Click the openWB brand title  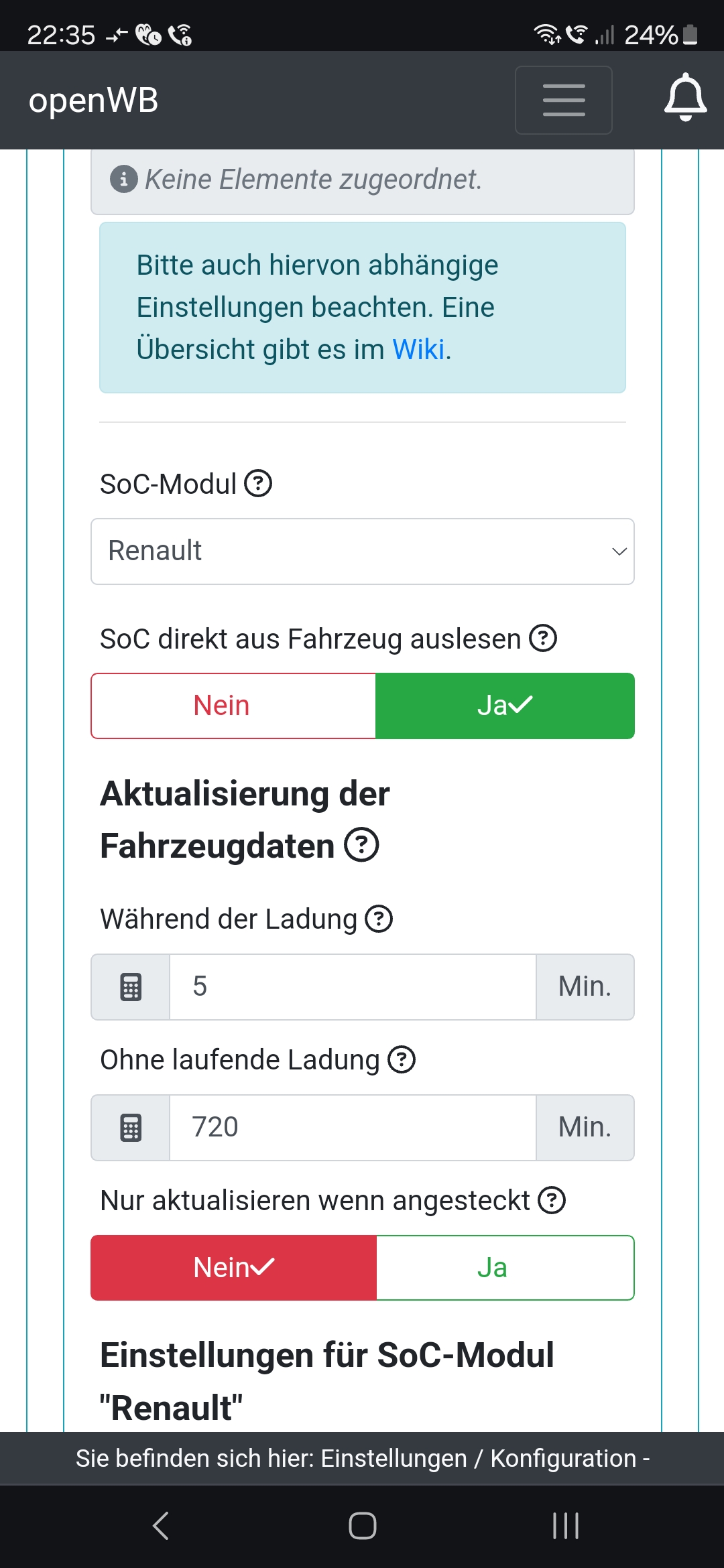(93, 101)
